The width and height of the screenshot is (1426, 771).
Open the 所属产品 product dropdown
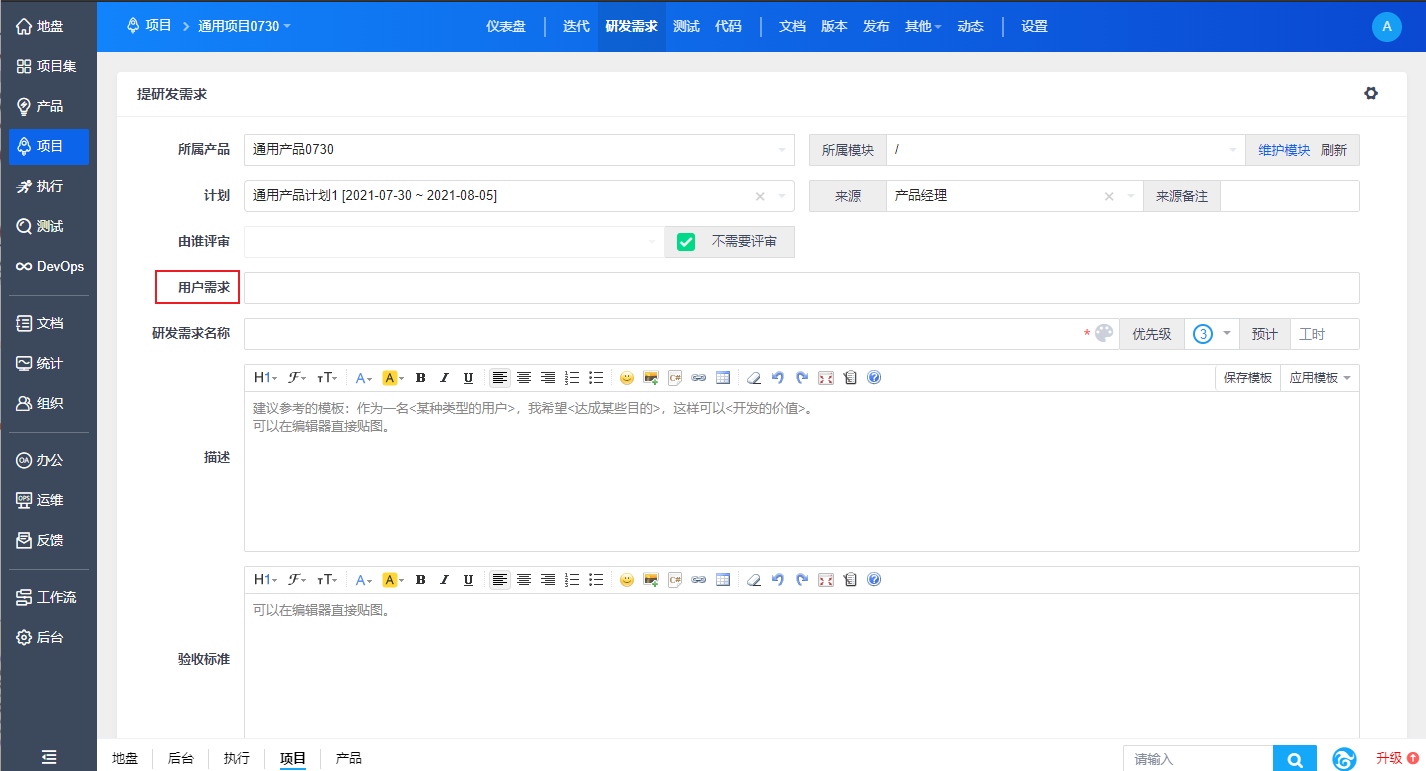tap(518, 150)
